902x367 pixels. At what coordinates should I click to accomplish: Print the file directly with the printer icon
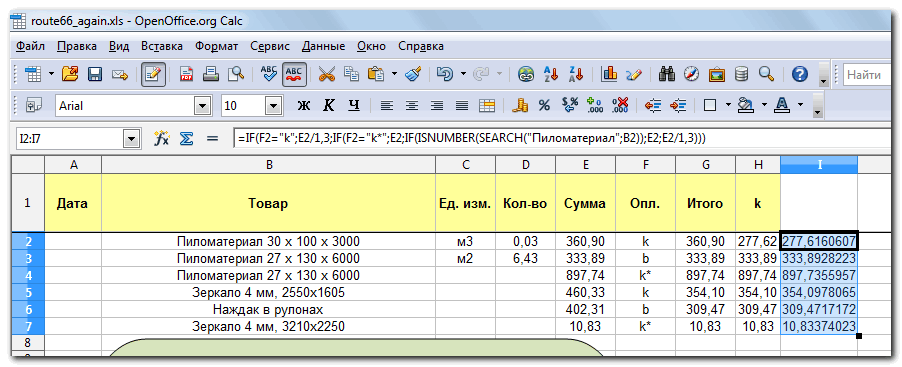click(x=211, y=74)
